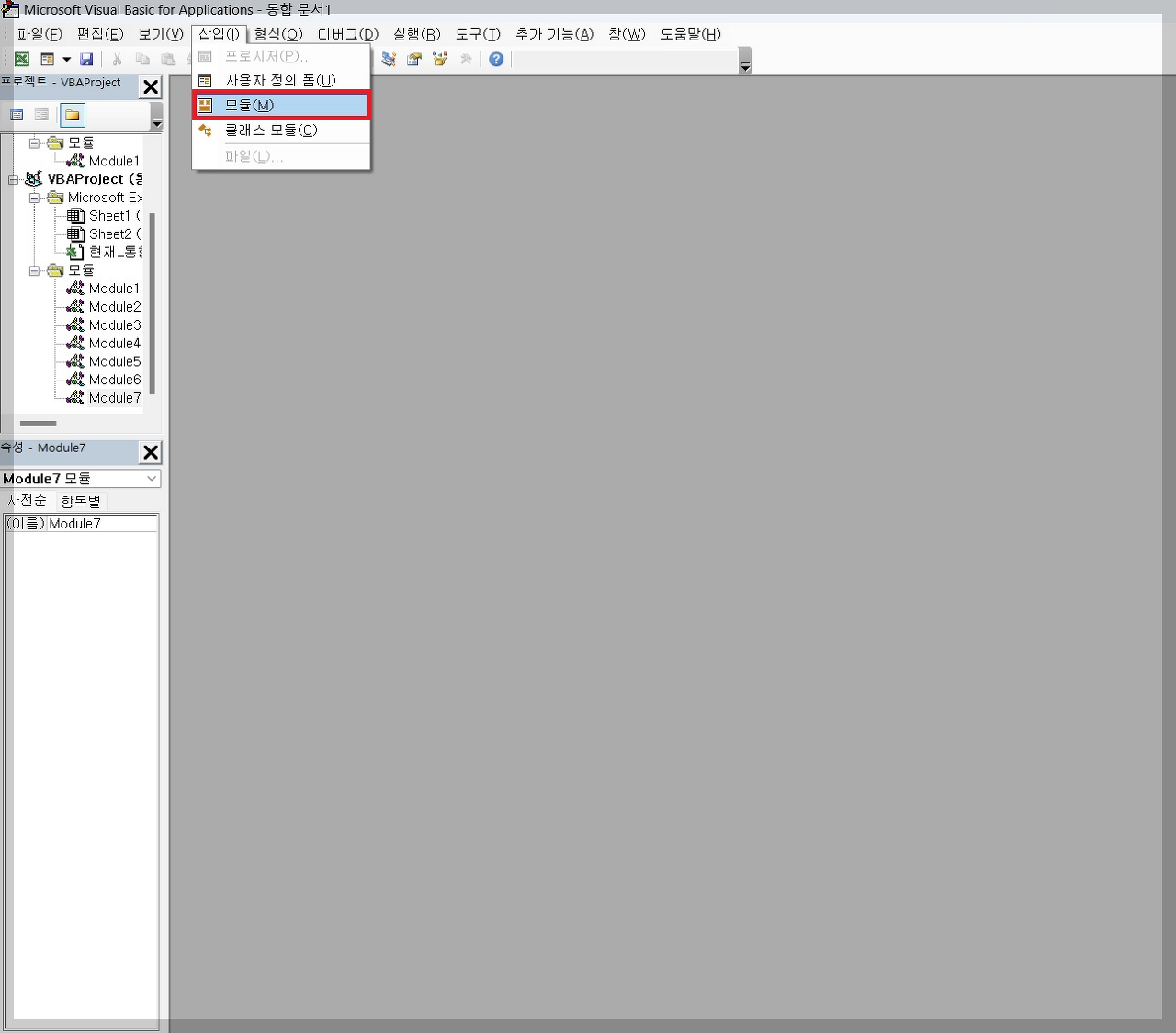Select Sheet1 in the project tree
The width and height of the screenshot is (1176, 1033).
pos(104,216)
